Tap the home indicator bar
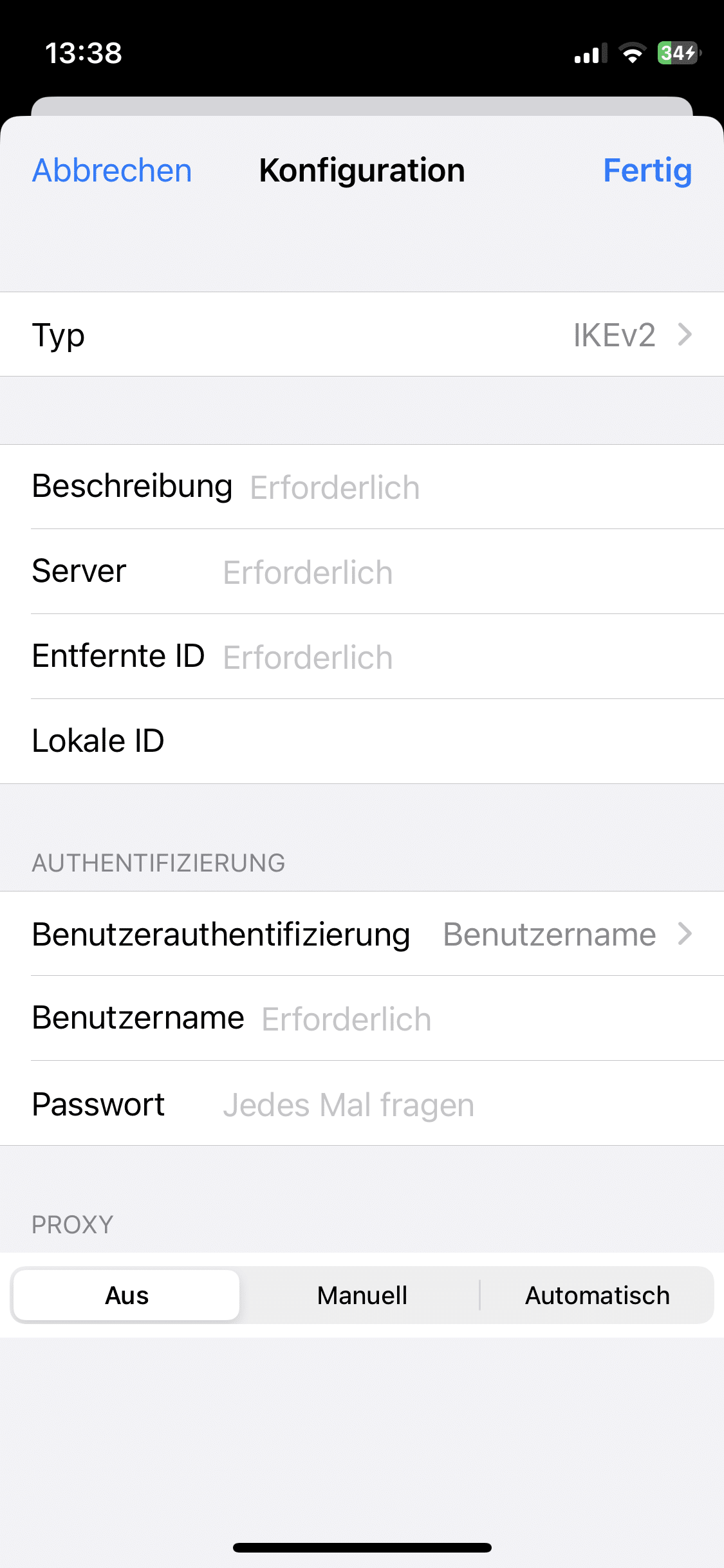 coord(362,1547)
